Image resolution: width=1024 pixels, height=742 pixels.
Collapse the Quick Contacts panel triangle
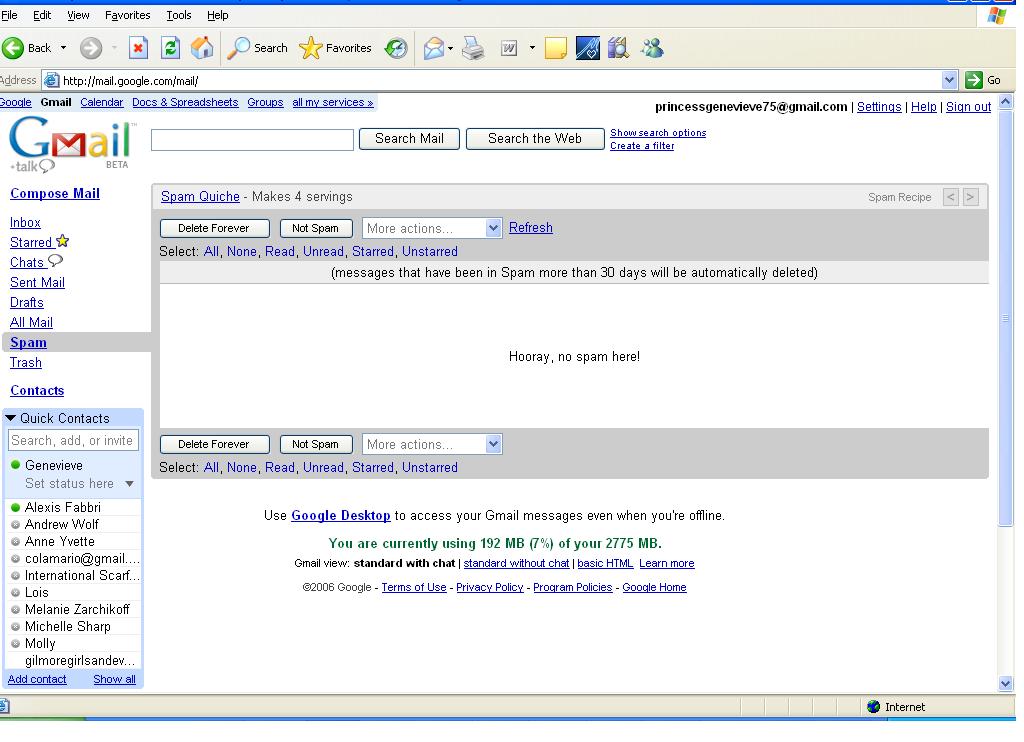10,418
